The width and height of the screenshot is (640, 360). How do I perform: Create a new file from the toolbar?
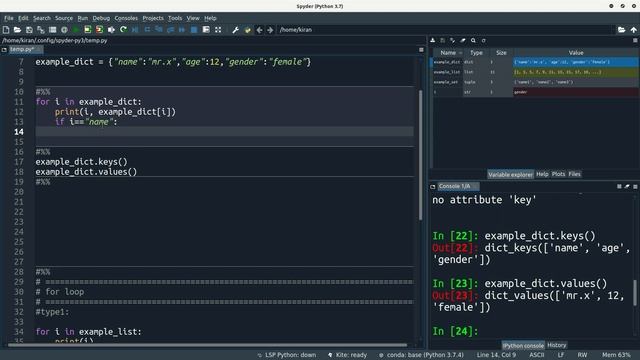tap(6, 30)
